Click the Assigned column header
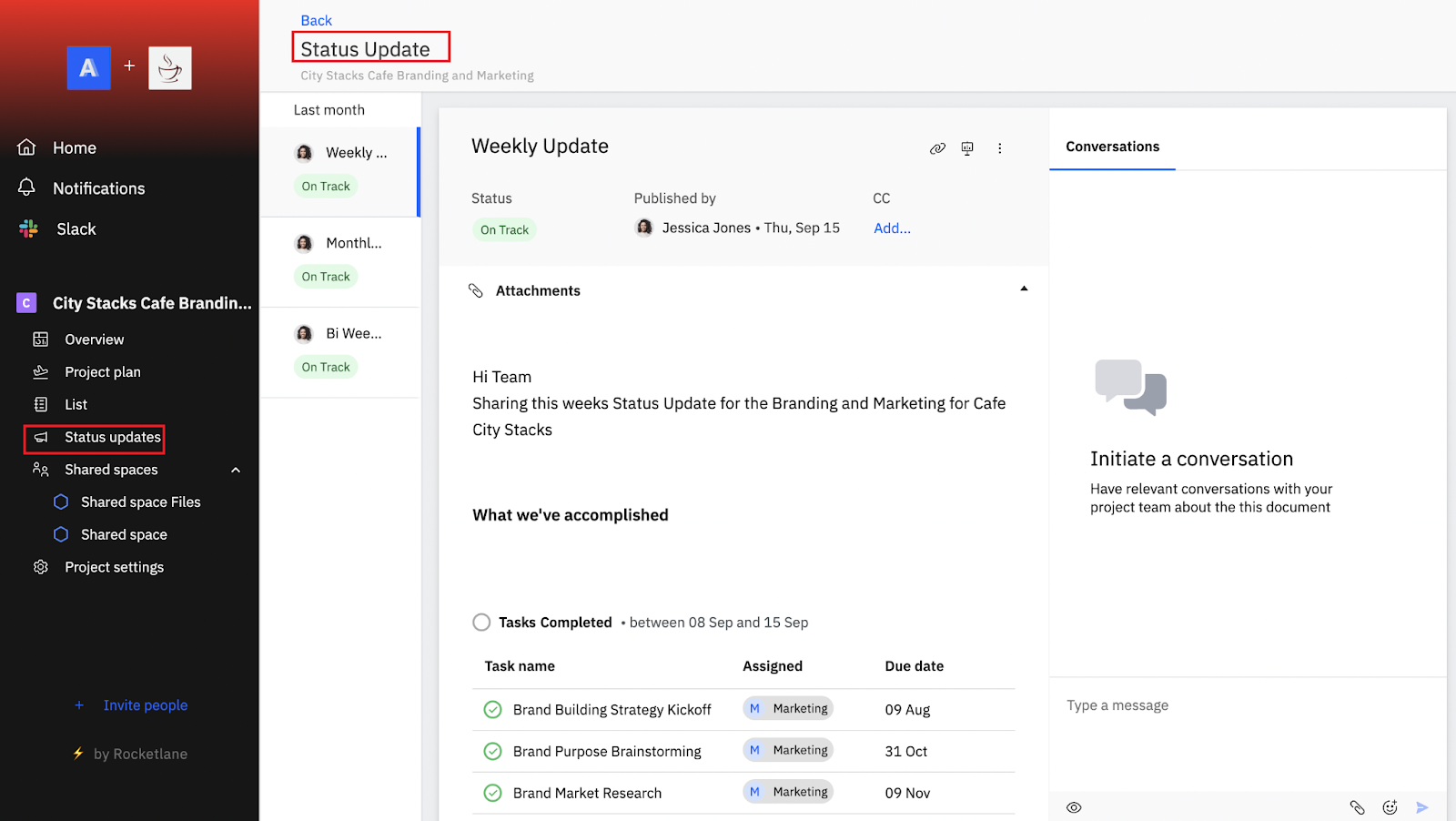 pos(773,666)
